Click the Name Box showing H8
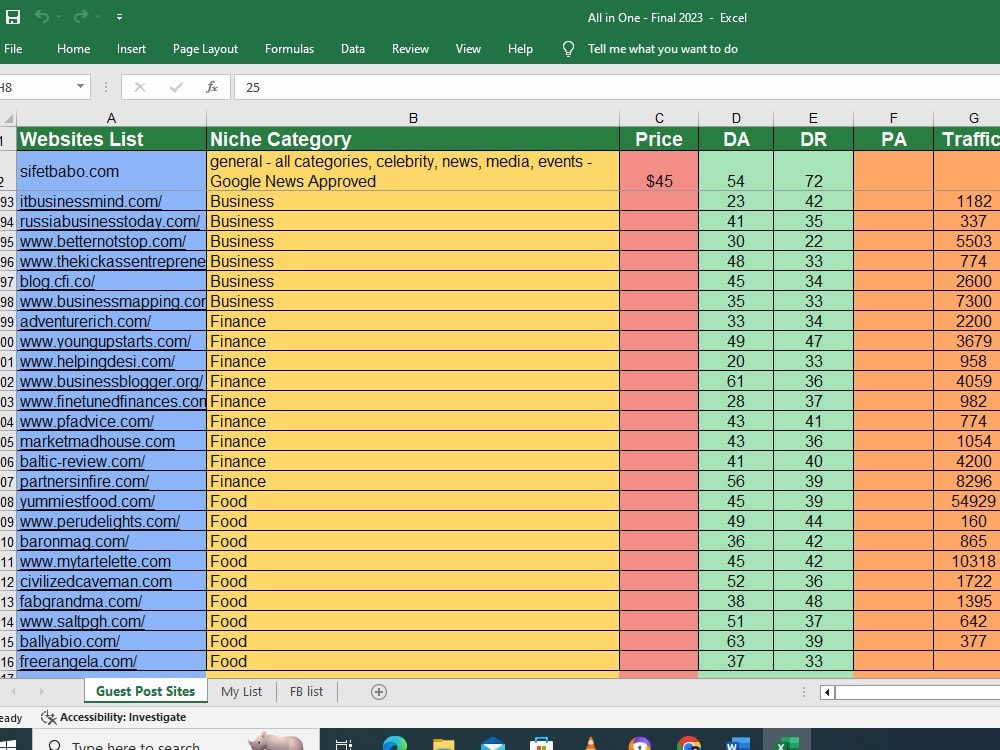 click(x=37, y=87)
